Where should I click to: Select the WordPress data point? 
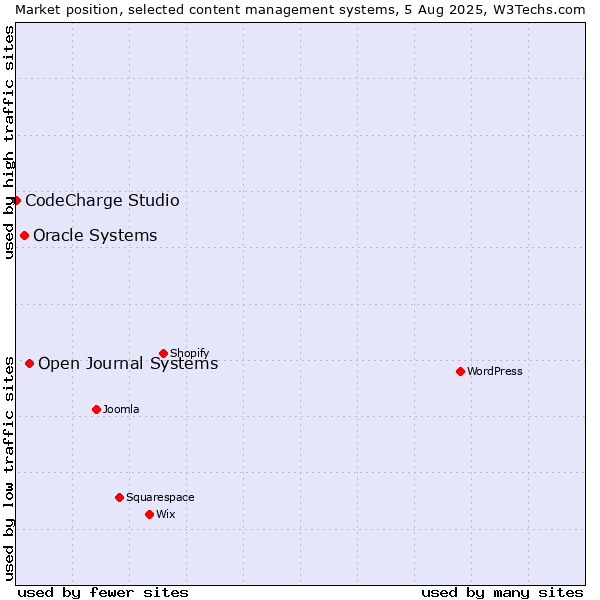460,371
